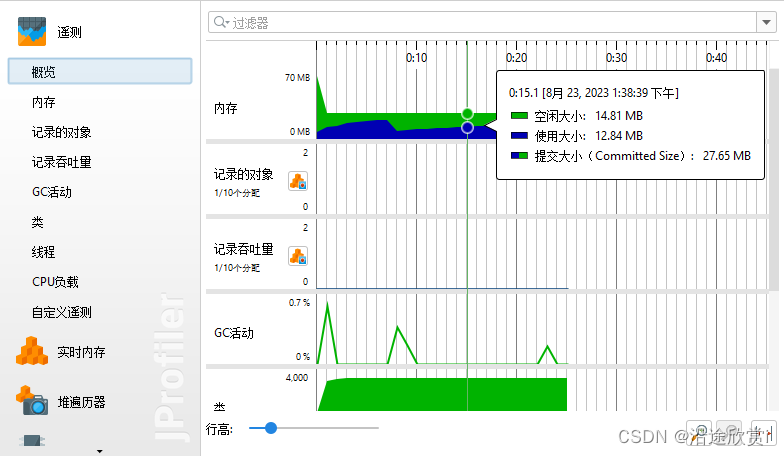Adjust the 行高 row height slider
Viewport: 784px width, 456px height.
pyautogui.click(x=270, y=428)
